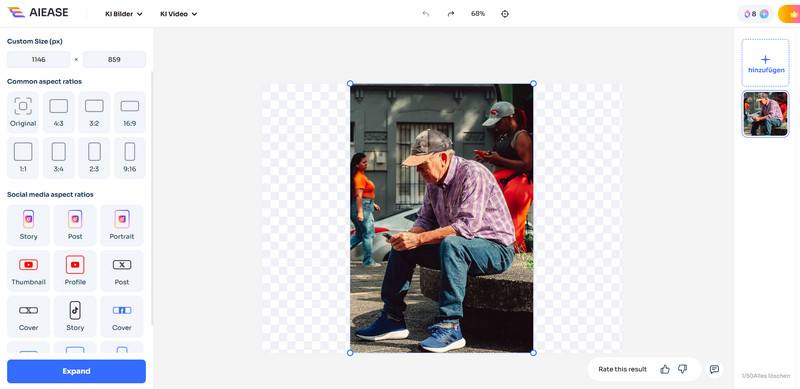Click the 68% zoom level
The width and height of the screenshot is (800, 389).
click(x=478, y=14)
